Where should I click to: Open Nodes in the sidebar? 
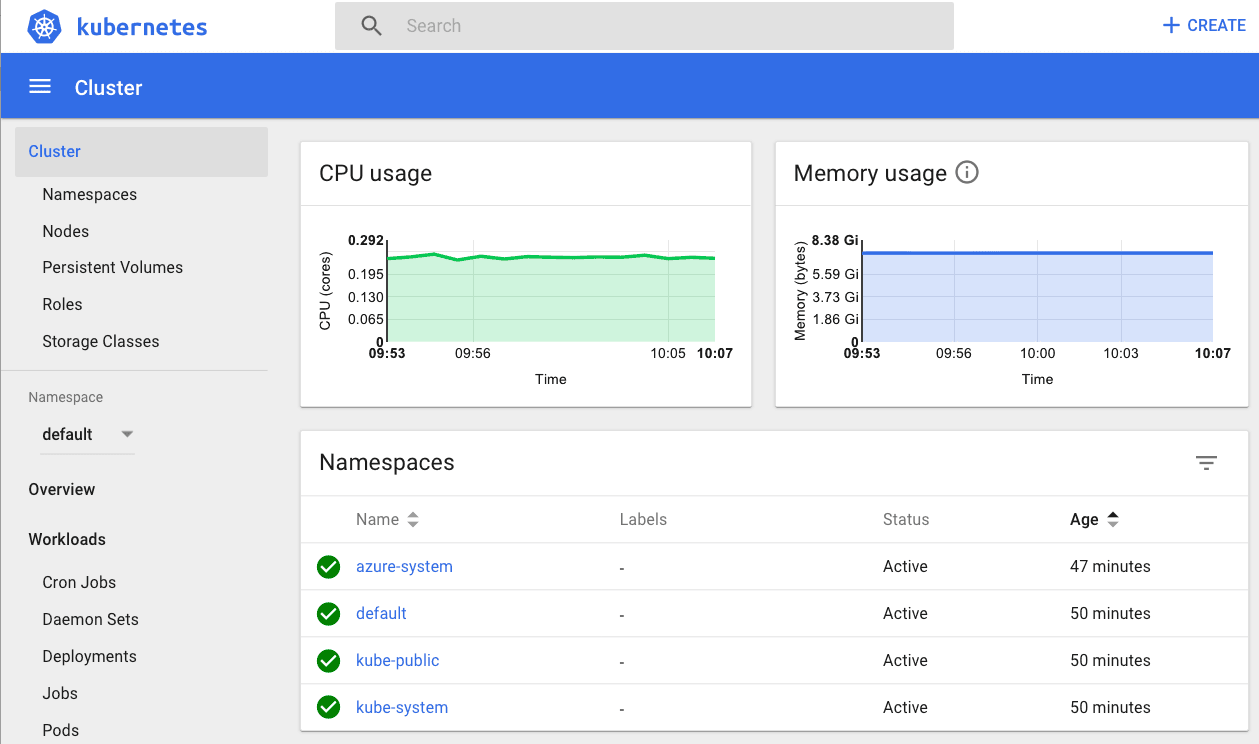(x=65, y=231)
